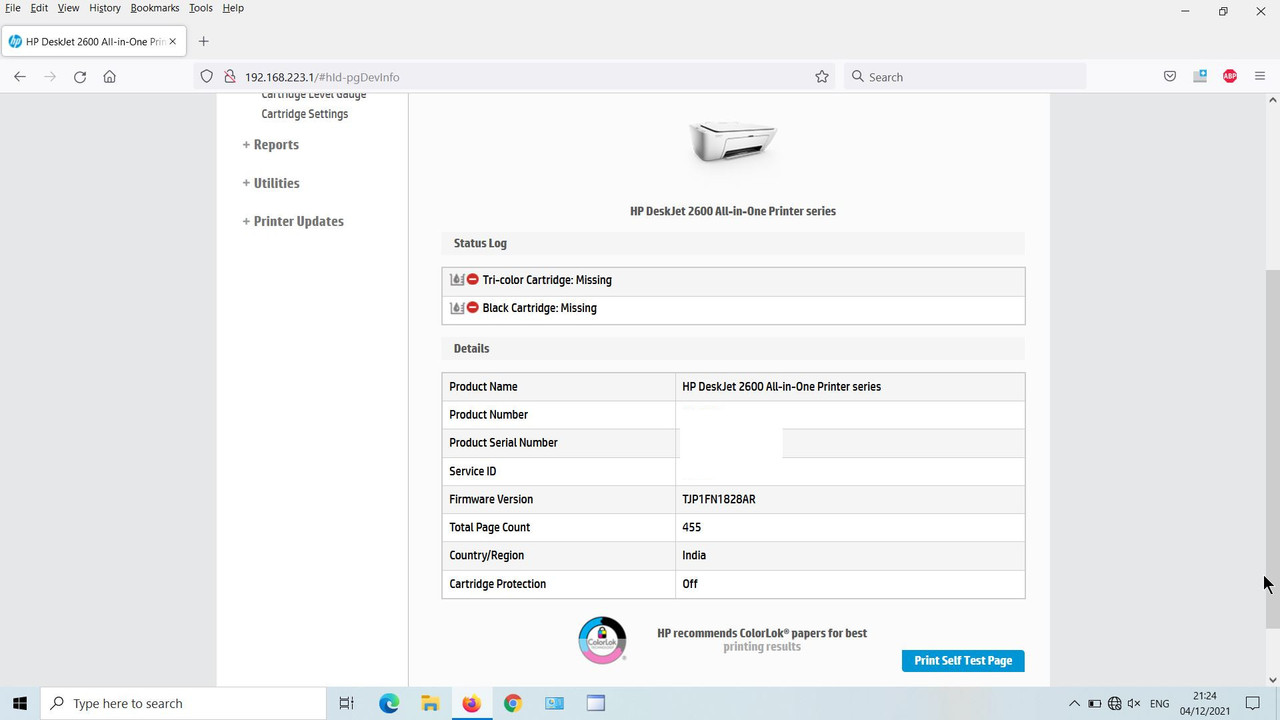Click the Firmware Version label
The image size is (1280, 720).
click(491, 499)
